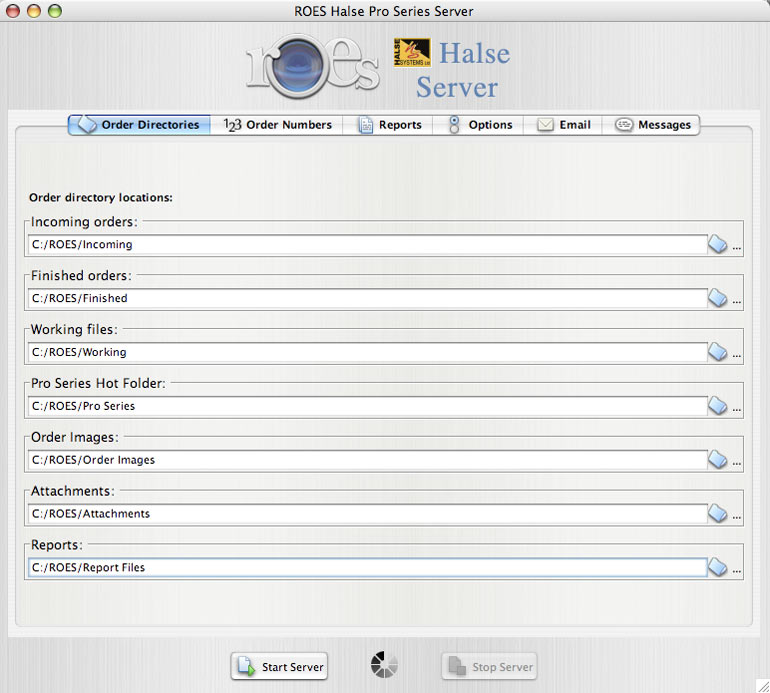Viewport: 770px width, 693px height.
Task: Click the Pro Series Hot Folder tag icon
Action: 717,406
